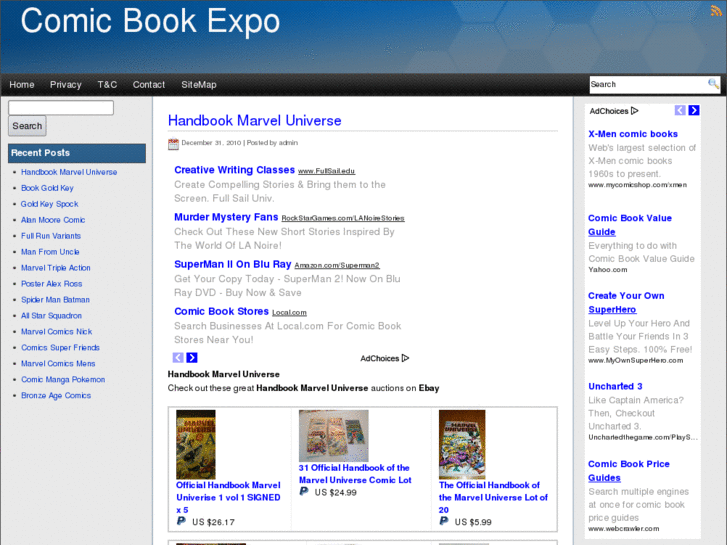Open Amazon.com/Superman2 ad URL
The width and height of the screenshot is (727, 545).
(337, 265)
